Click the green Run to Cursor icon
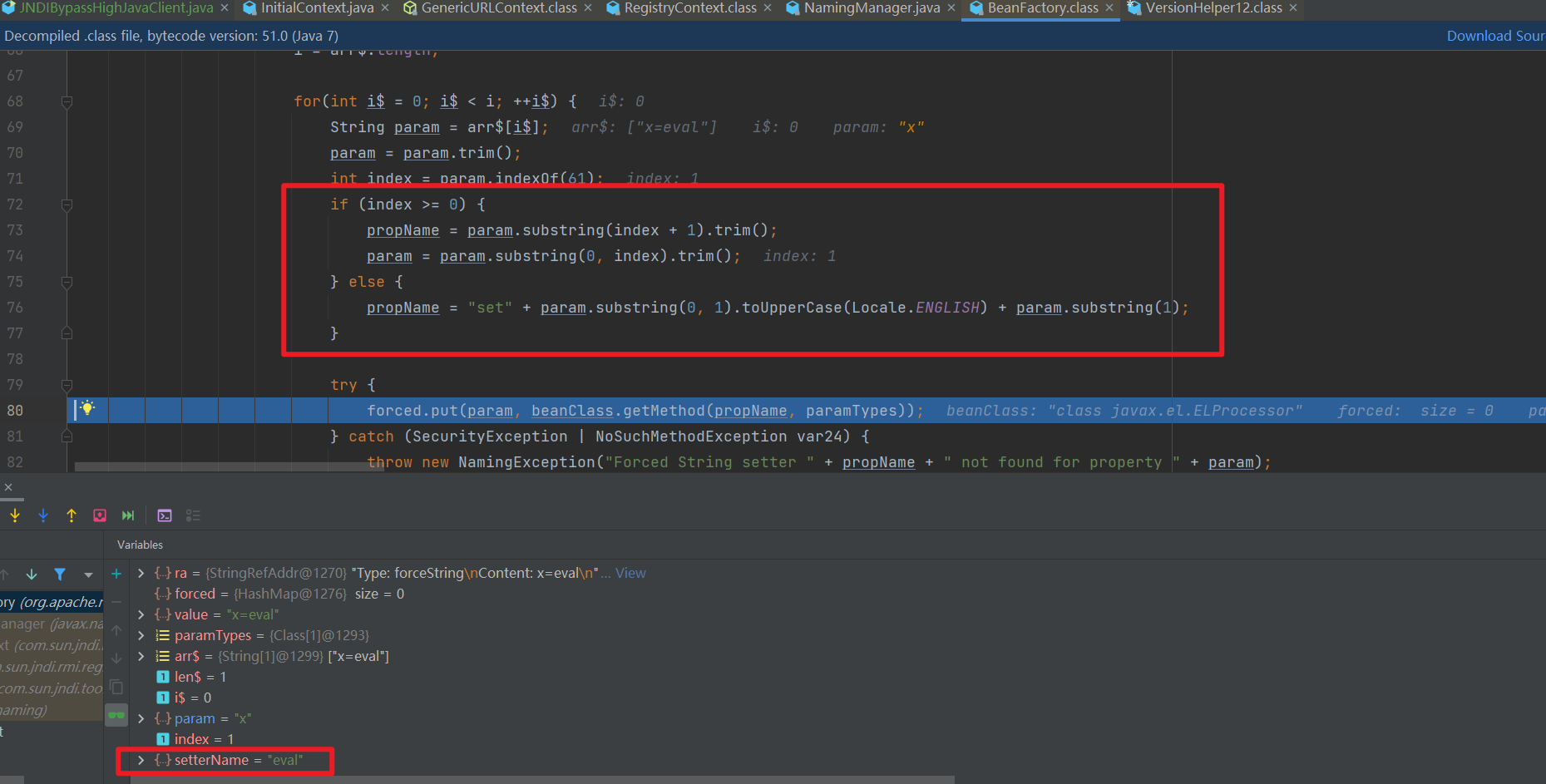 128,515
